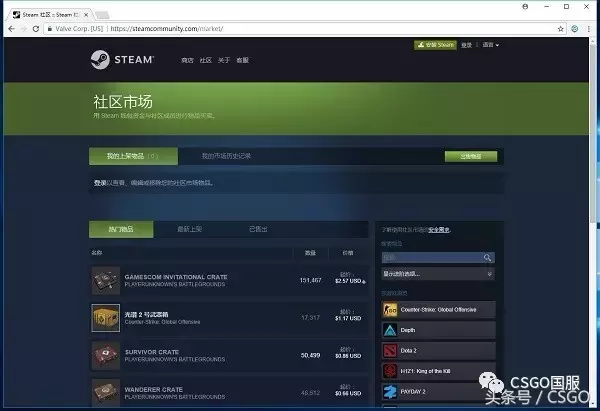Click the 50,499 quantity value

click(310, 356)
